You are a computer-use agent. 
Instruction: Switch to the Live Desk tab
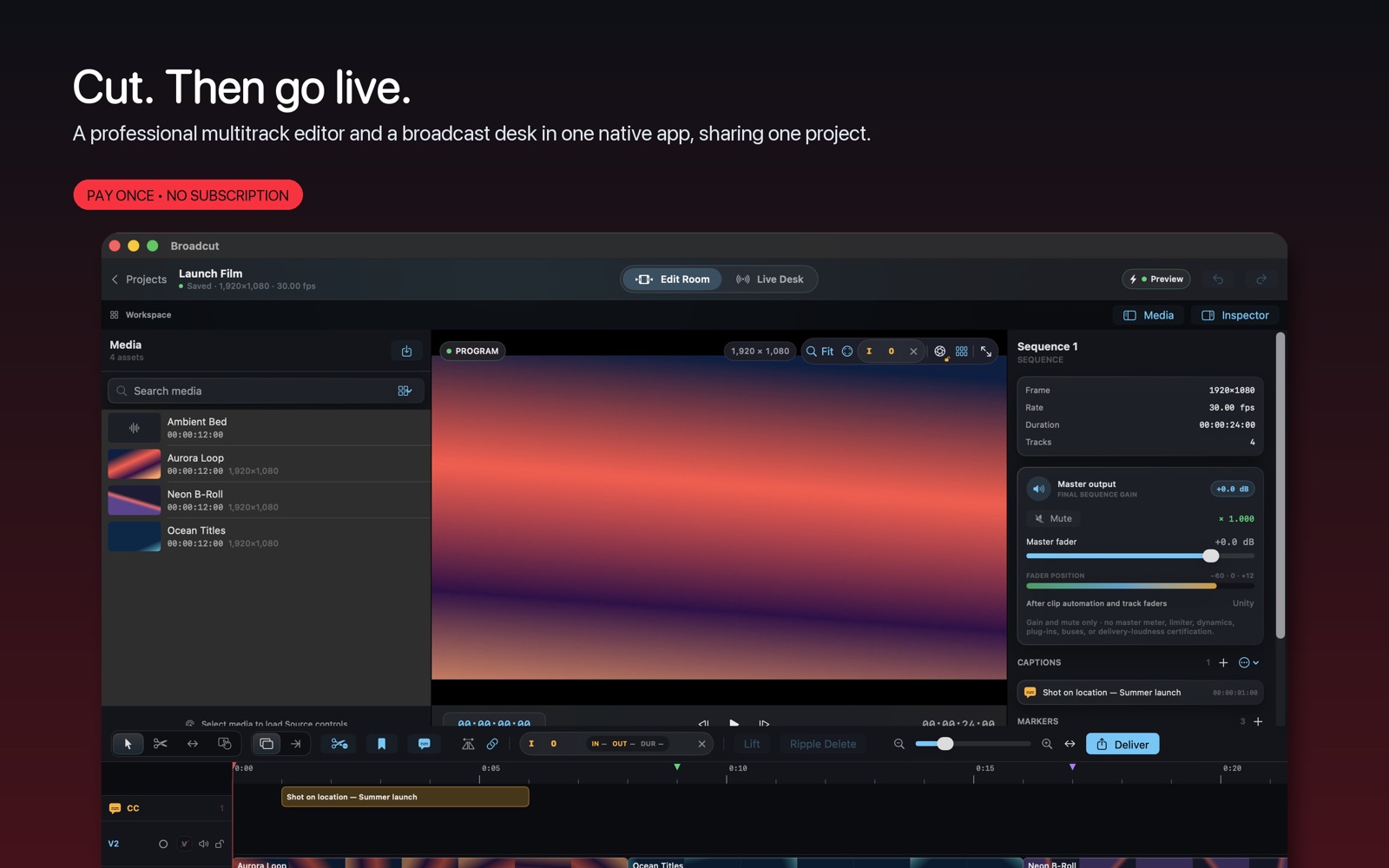click(x=770, y=279)
